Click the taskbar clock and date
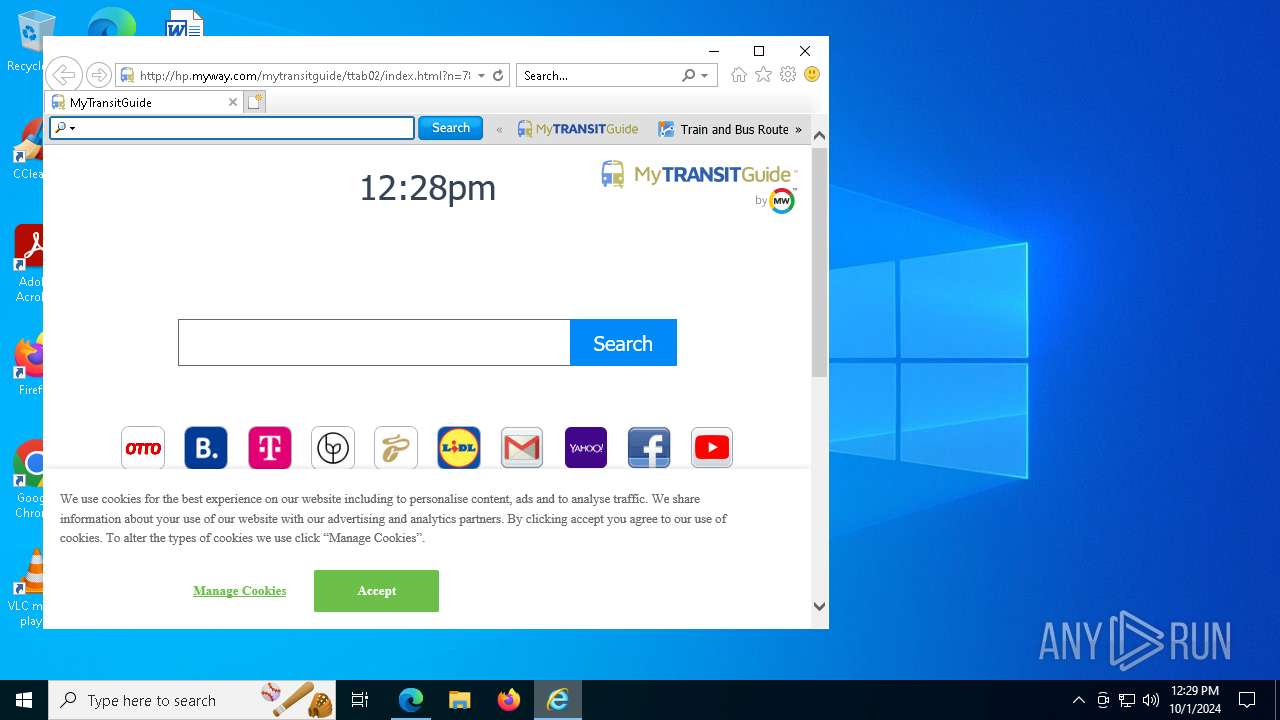This screenshot has width=1280, height=720. tap(1195, 700)
